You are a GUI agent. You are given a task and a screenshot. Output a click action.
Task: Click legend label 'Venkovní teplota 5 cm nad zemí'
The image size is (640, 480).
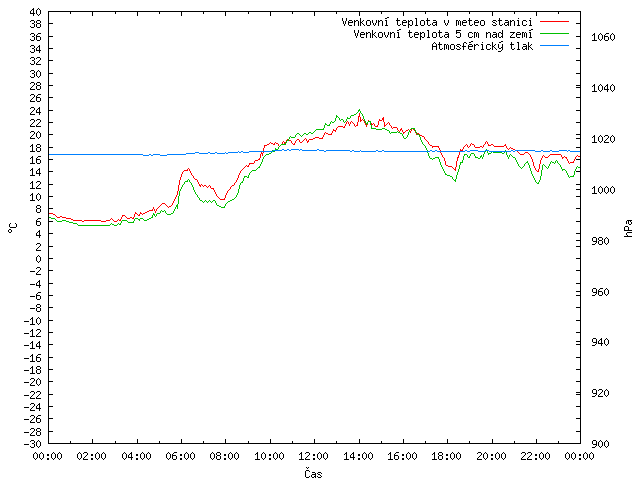443,34
